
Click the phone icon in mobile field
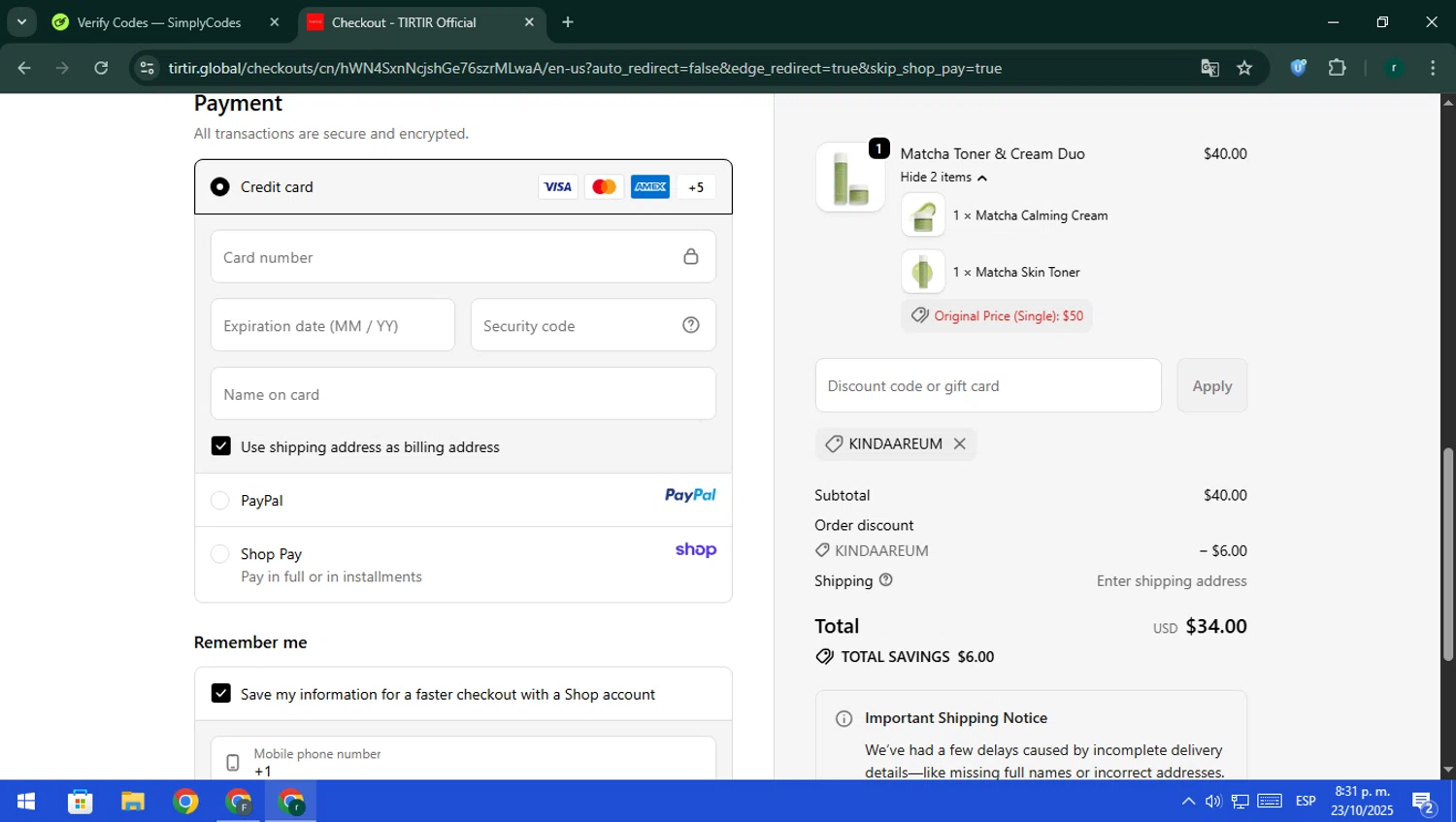point(233,763)
